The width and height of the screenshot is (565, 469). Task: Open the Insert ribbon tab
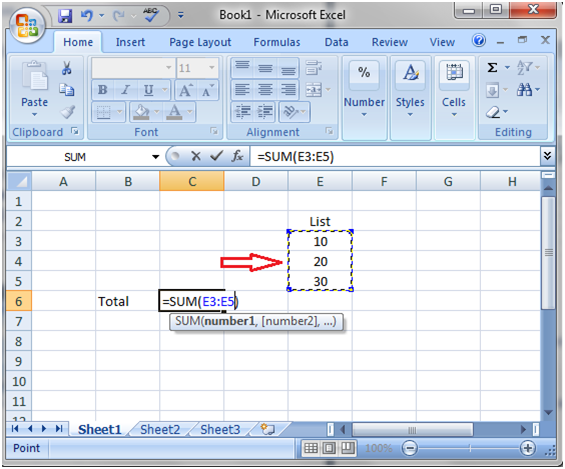tap(130, 42)
